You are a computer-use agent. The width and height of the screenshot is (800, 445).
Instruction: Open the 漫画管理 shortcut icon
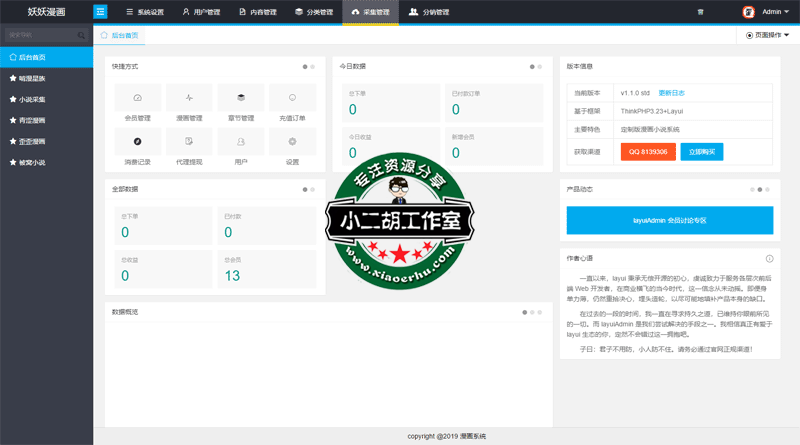pyautogui.click(x=189, y=98)
